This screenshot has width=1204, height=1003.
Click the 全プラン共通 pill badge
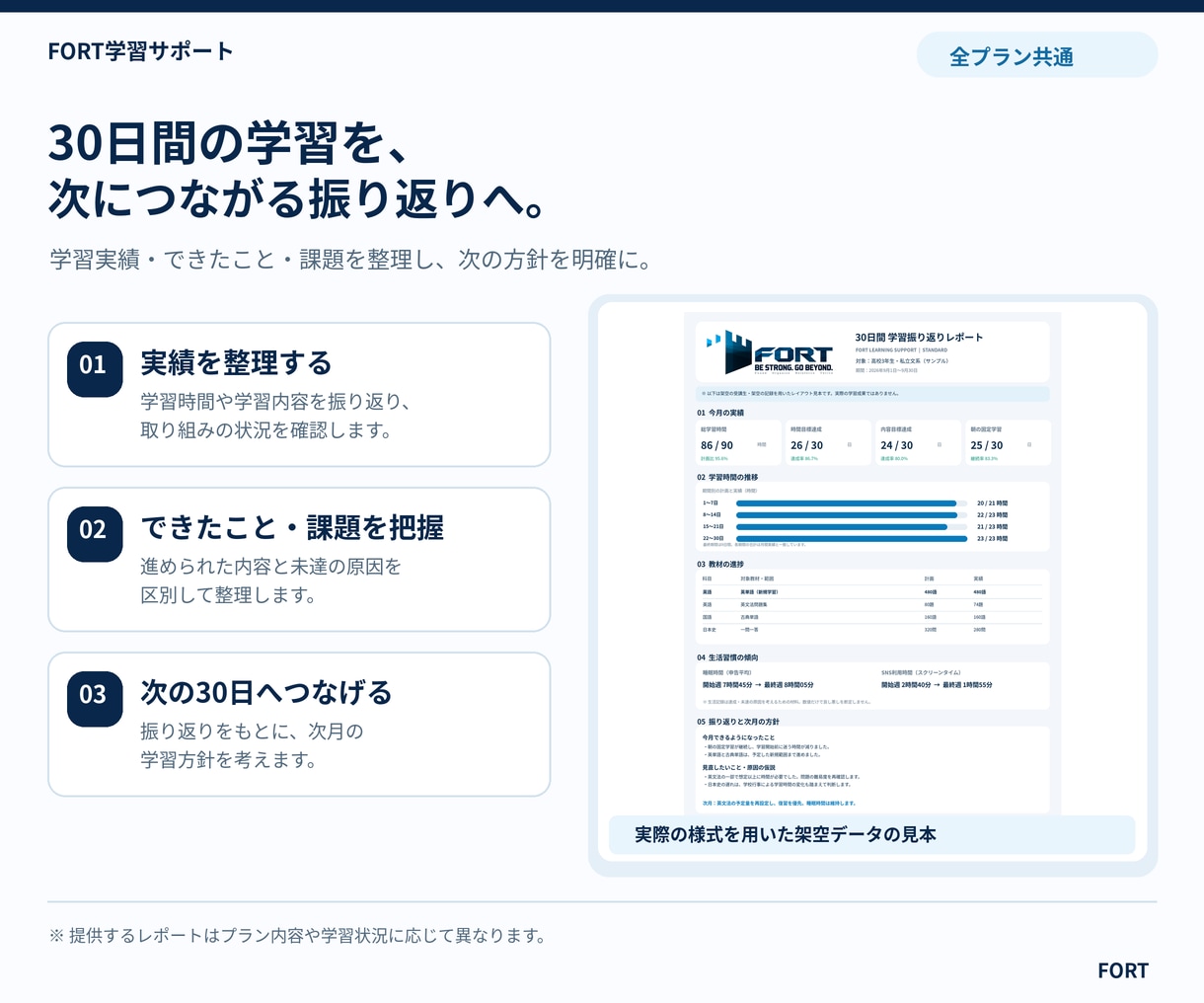click(1036, 55)
